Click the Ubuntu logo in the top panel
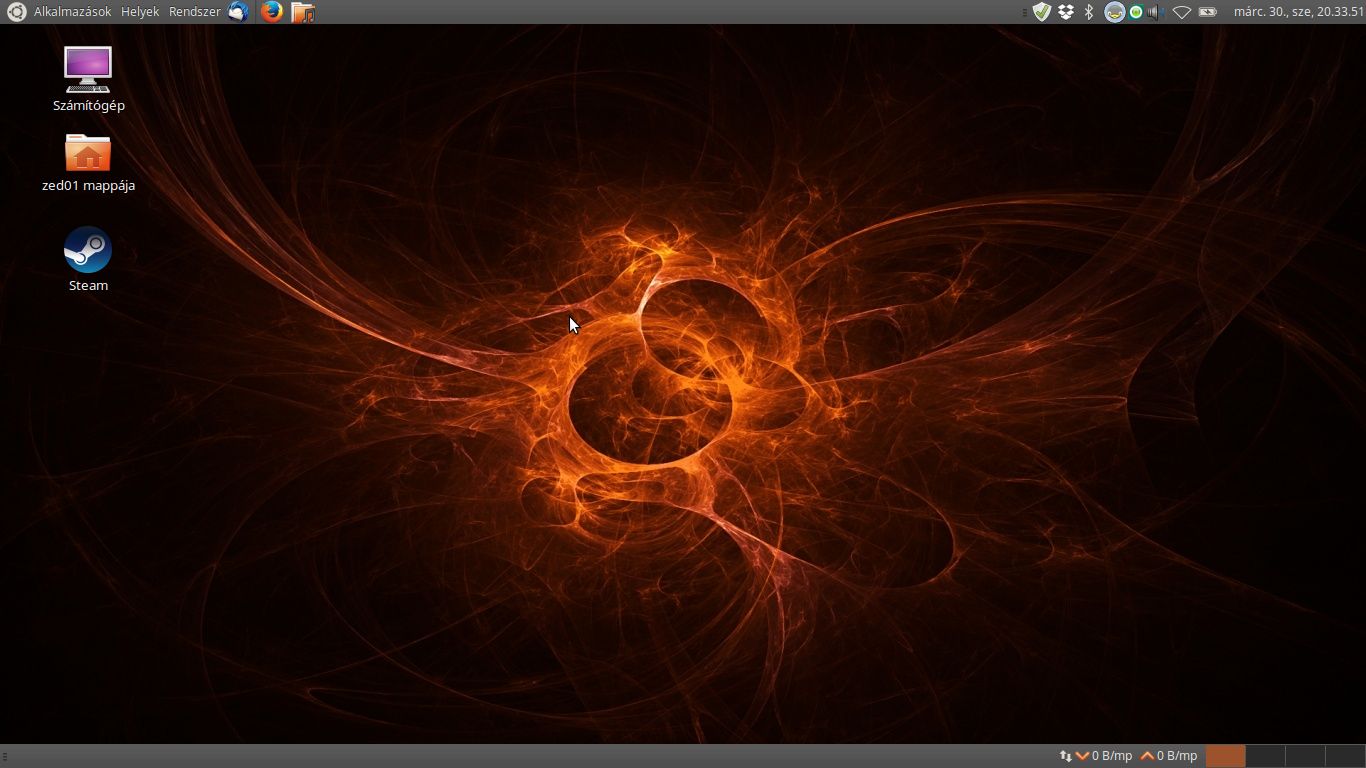Screen dimensions: 1366x768 pyautogui.click(x=16, y=12)
